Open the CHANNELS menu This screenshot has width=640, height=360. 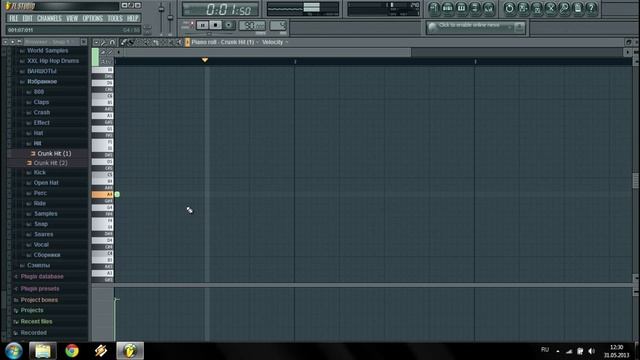[49, 18]
